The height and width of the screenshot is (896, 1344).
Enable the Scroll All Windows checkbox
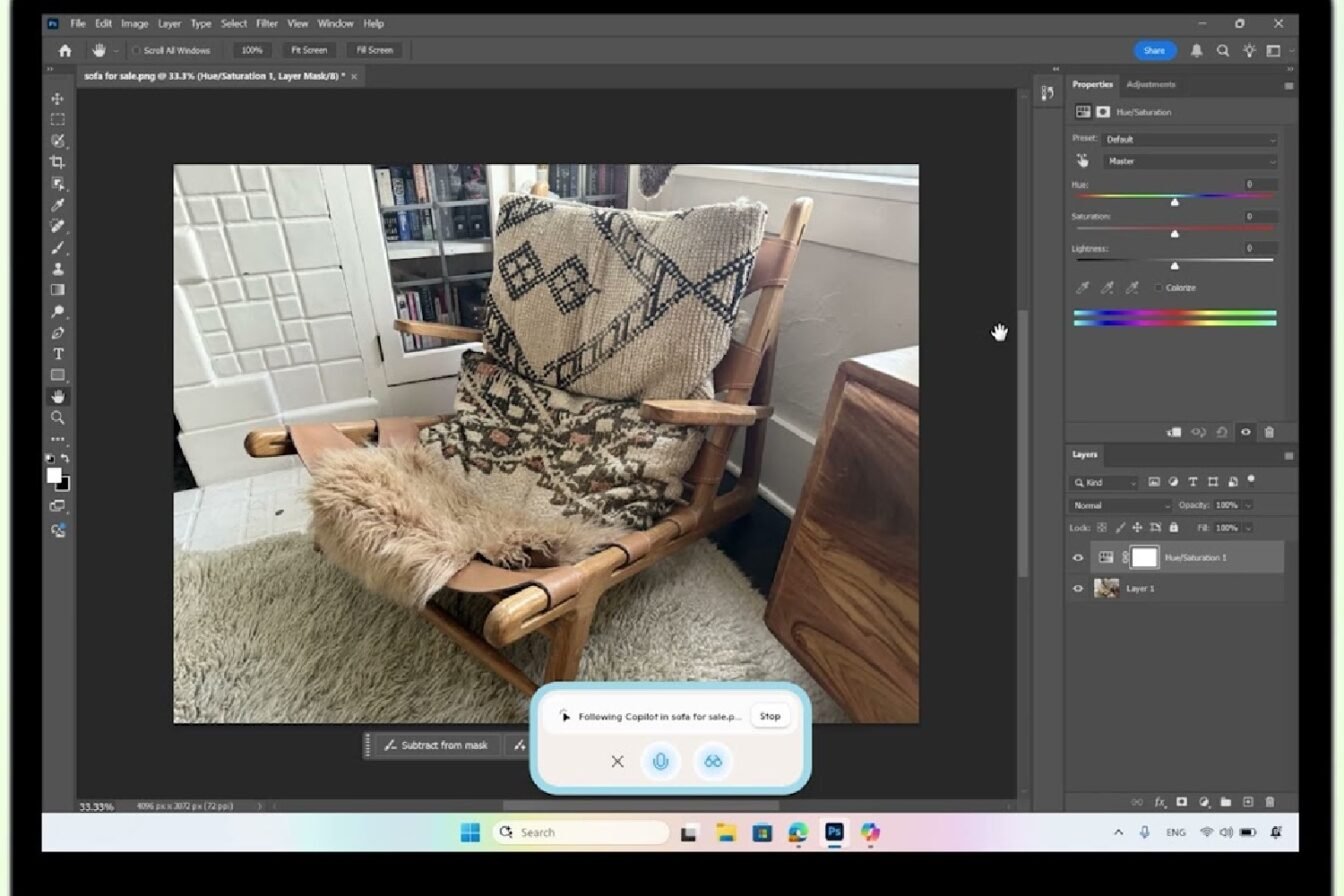click(x=136, y=50)
